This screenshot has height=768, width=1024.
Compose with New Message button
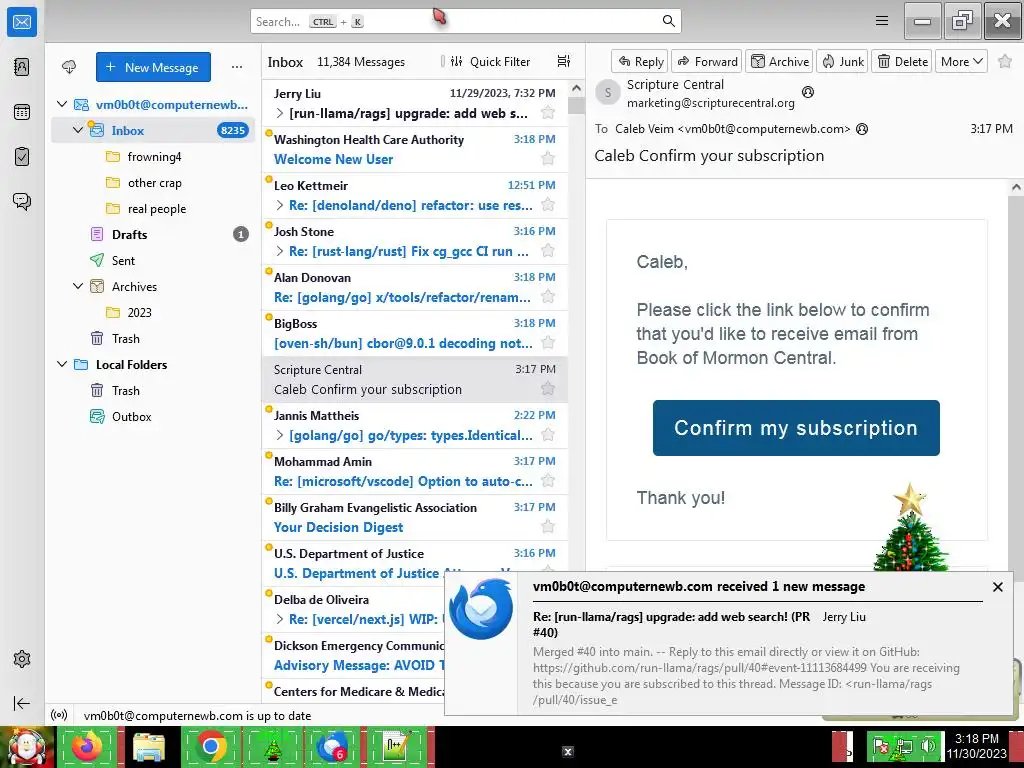point(153,67)
